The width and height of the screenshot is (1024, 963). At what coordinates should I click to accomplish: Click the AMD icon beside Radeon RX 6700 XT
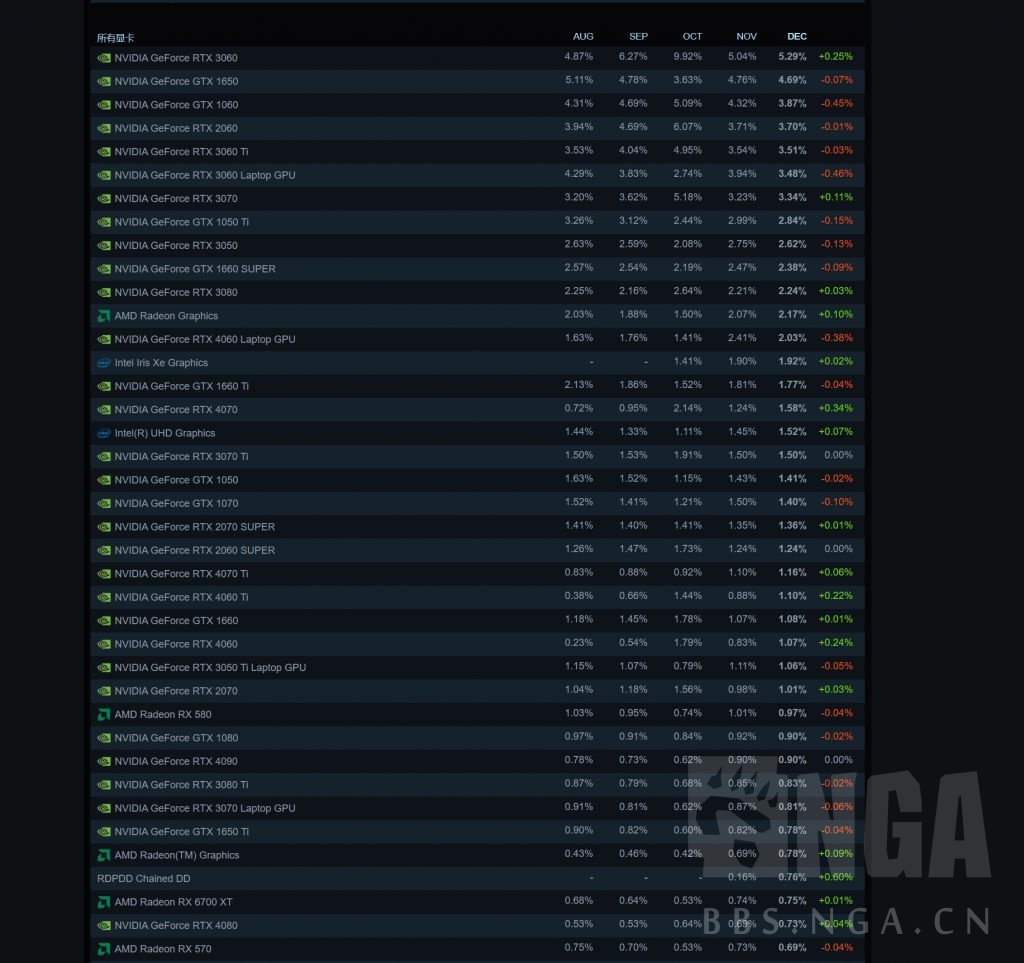click(x=103, y=901)
